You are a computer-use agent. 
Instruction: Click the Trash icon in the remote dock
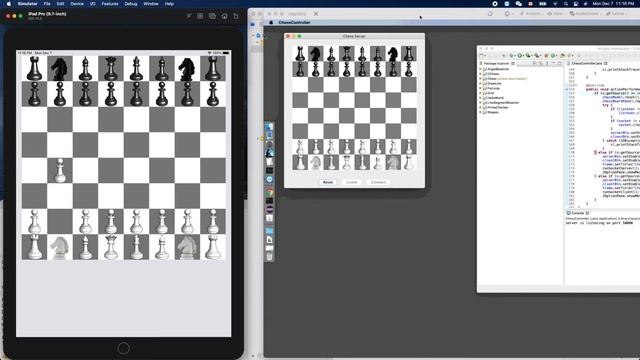(x=269, y=256)
